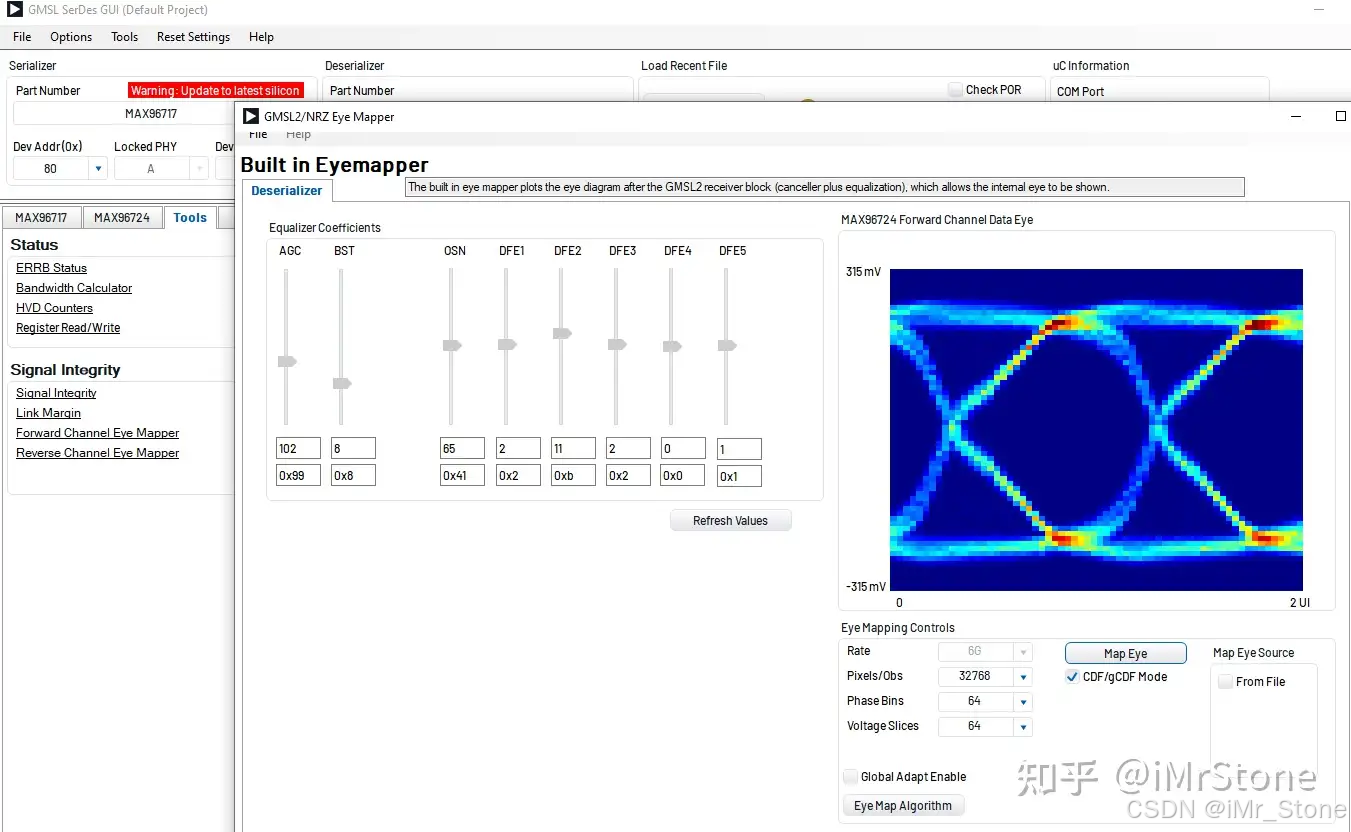1351x832 pixels.
Task: Open the Reset Settings menu
Action: pos(193,37)
